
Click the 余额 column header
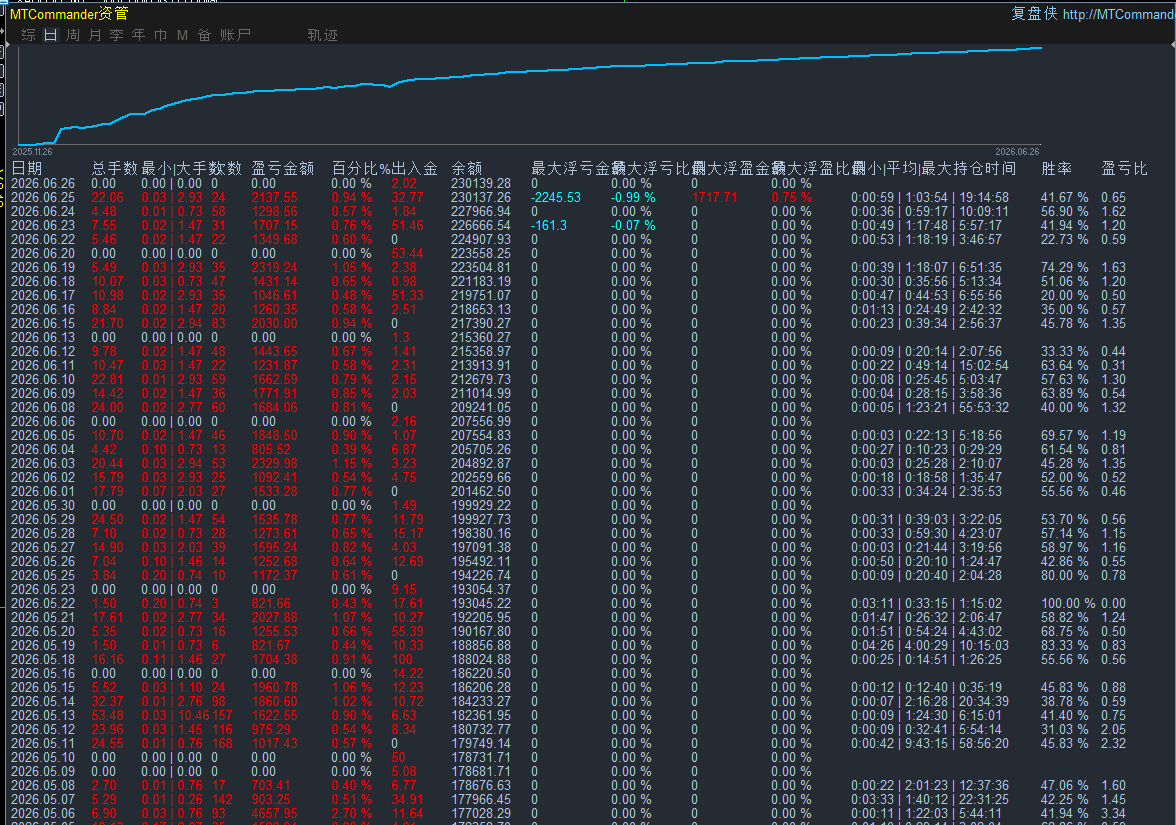pos(466,169)
